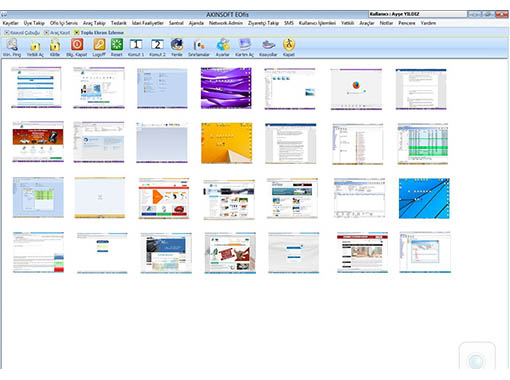Open the Kayıtlar menu
510x380 pixels.
tap(10, 23)
